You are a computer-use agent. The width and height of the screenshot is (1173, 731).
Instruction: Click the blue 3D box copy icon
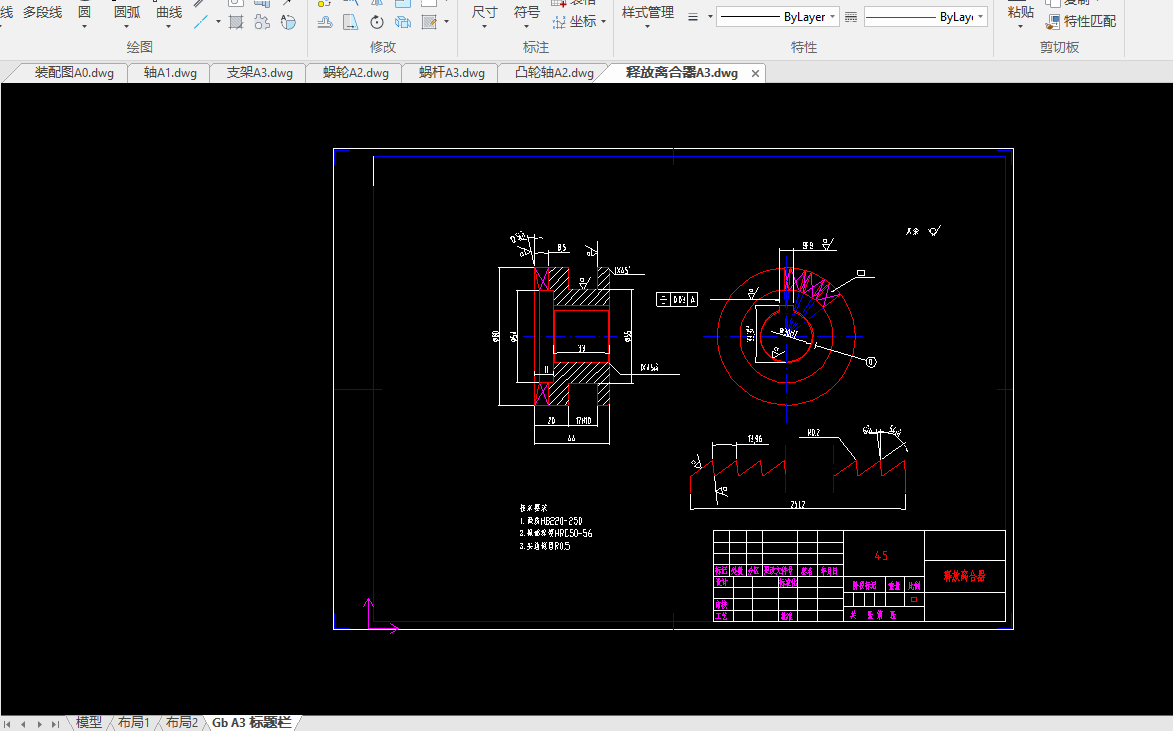(402, 22)
